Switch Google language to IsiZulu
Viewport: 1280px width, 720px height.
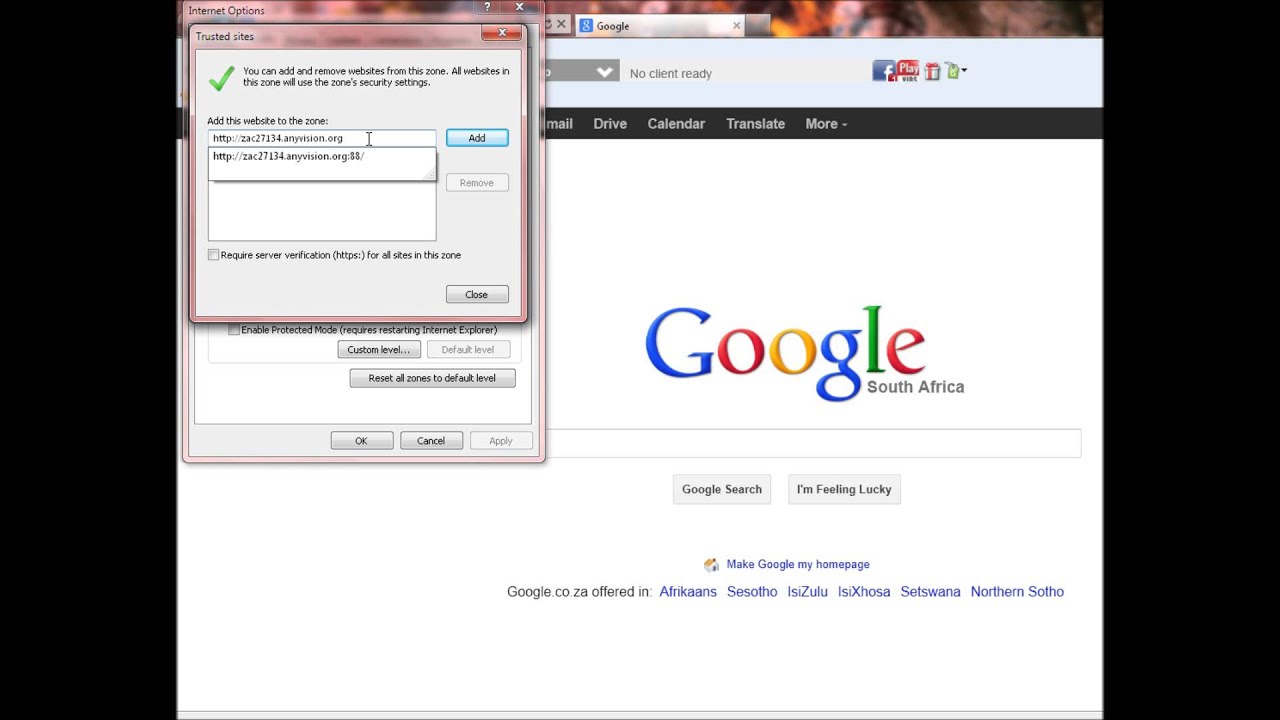click(x=807, y=592)
